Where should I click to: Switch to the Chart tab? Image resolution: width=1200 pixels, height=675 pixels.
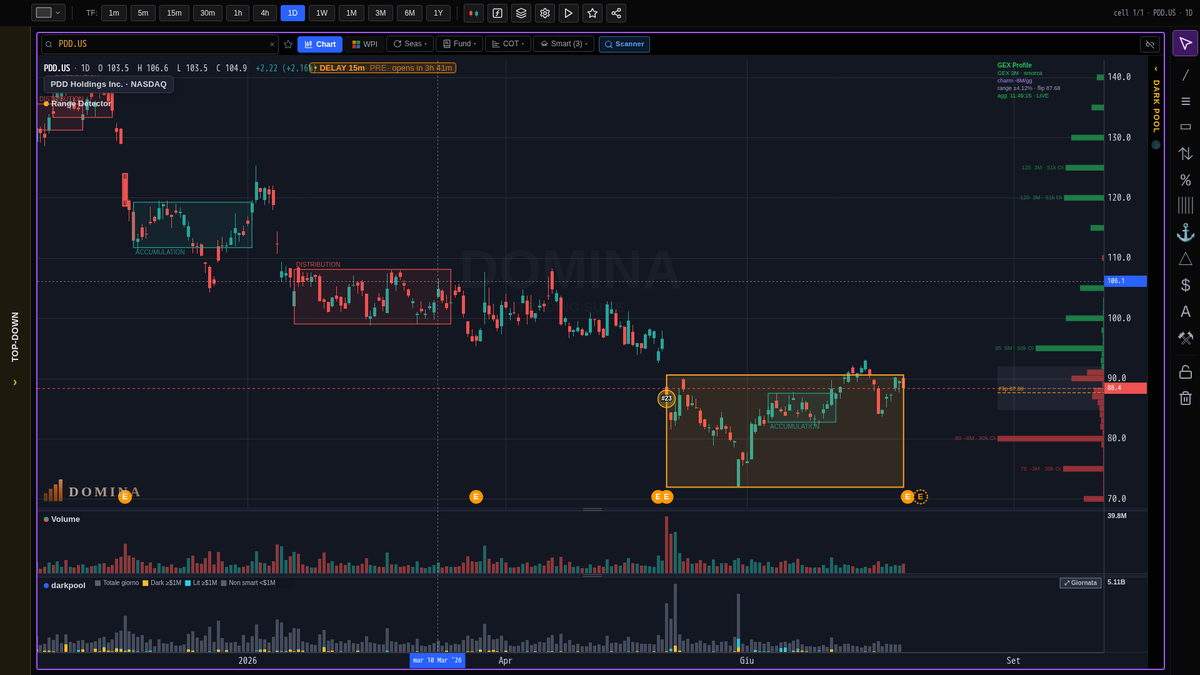[x=320, y=44]
